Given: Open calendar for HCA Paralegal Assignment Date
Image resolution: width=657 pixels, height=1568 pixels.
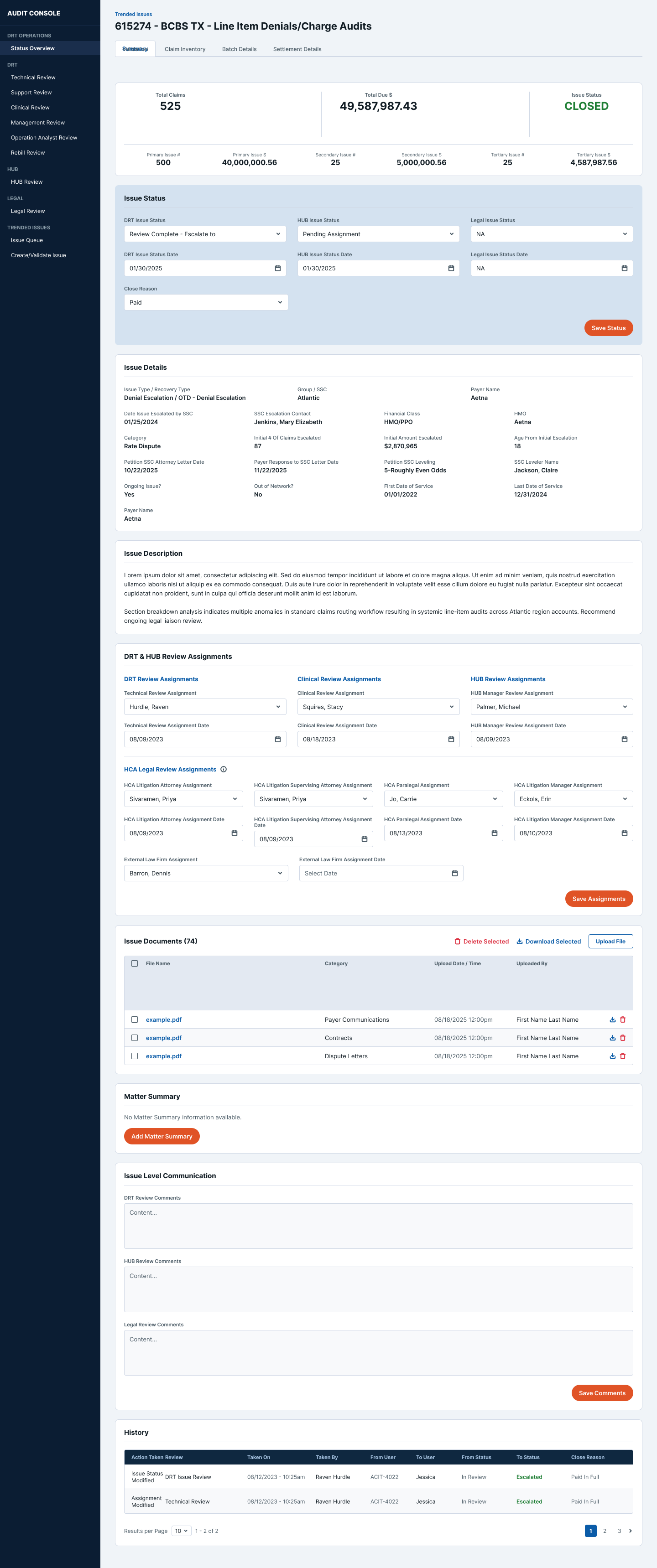Looking at the screenshot, I should pyautogui.click(x=495, y=833).
